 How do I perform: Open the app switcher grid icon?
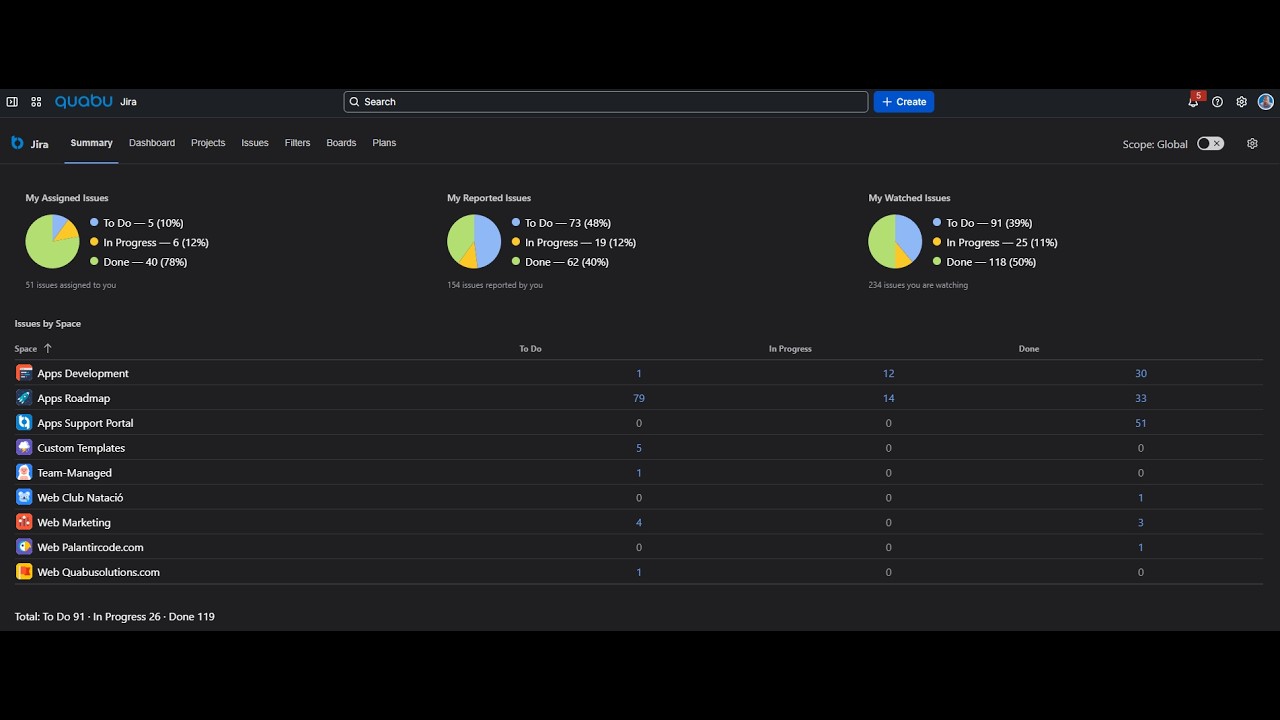tap(36, 102)
